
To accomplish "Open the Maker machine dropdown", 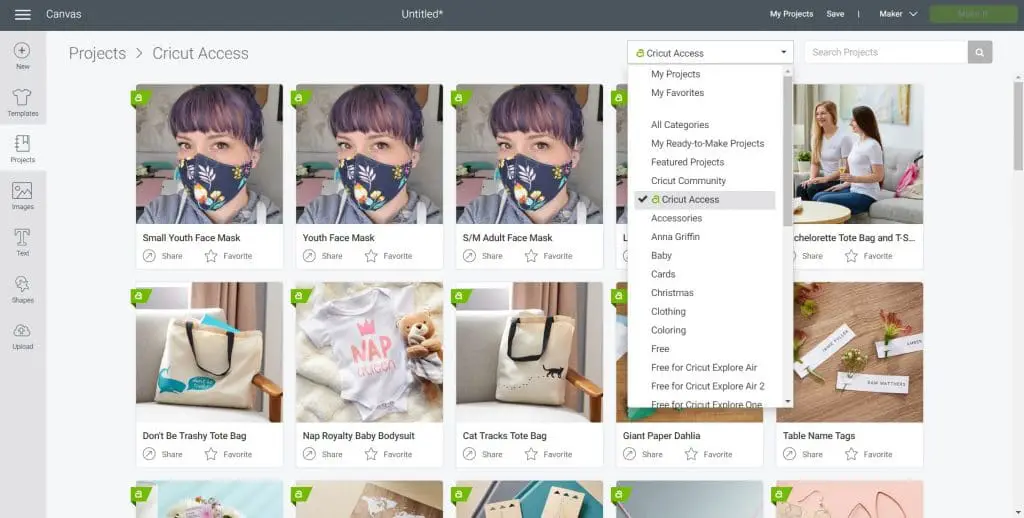I will [x=898, y=14].
